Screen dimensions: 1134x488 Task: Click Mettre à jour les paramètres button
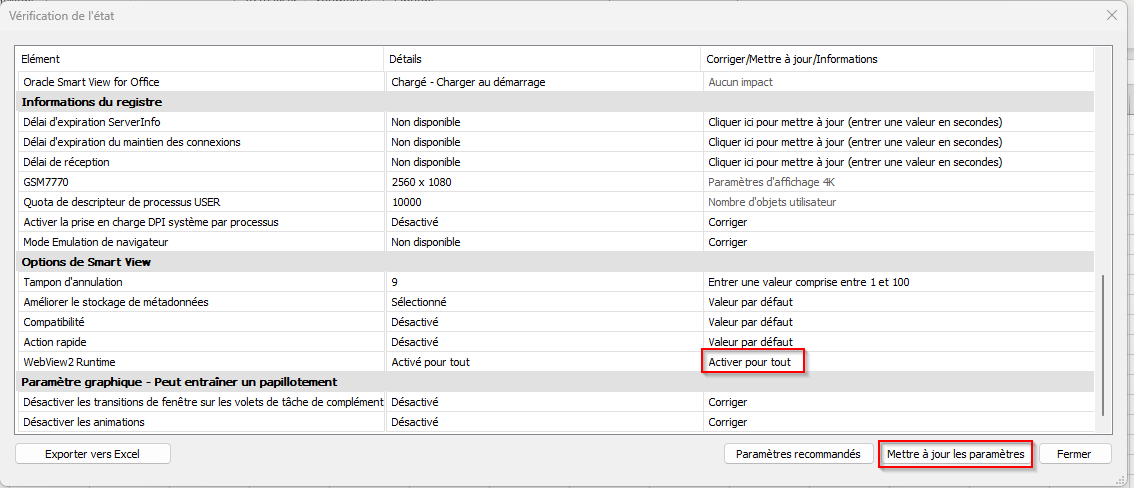pyautogui.click(x=955, y=454)
